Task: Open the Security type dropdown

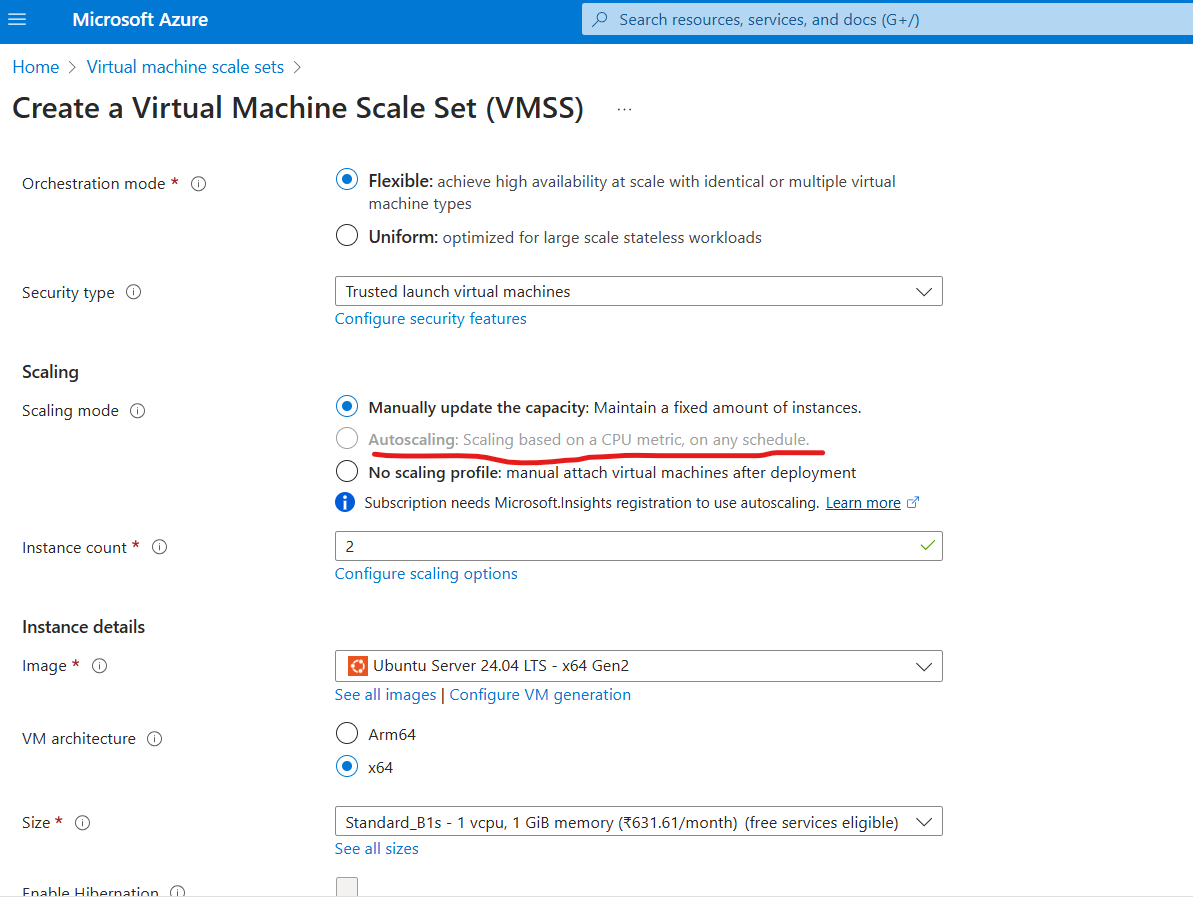Action: pos(638,292)
